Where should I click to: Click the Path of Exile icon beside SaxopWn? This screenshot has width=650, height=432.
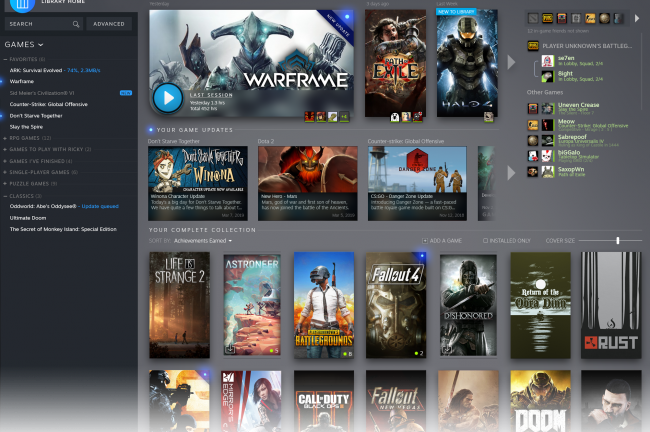(x=533, y=172)
